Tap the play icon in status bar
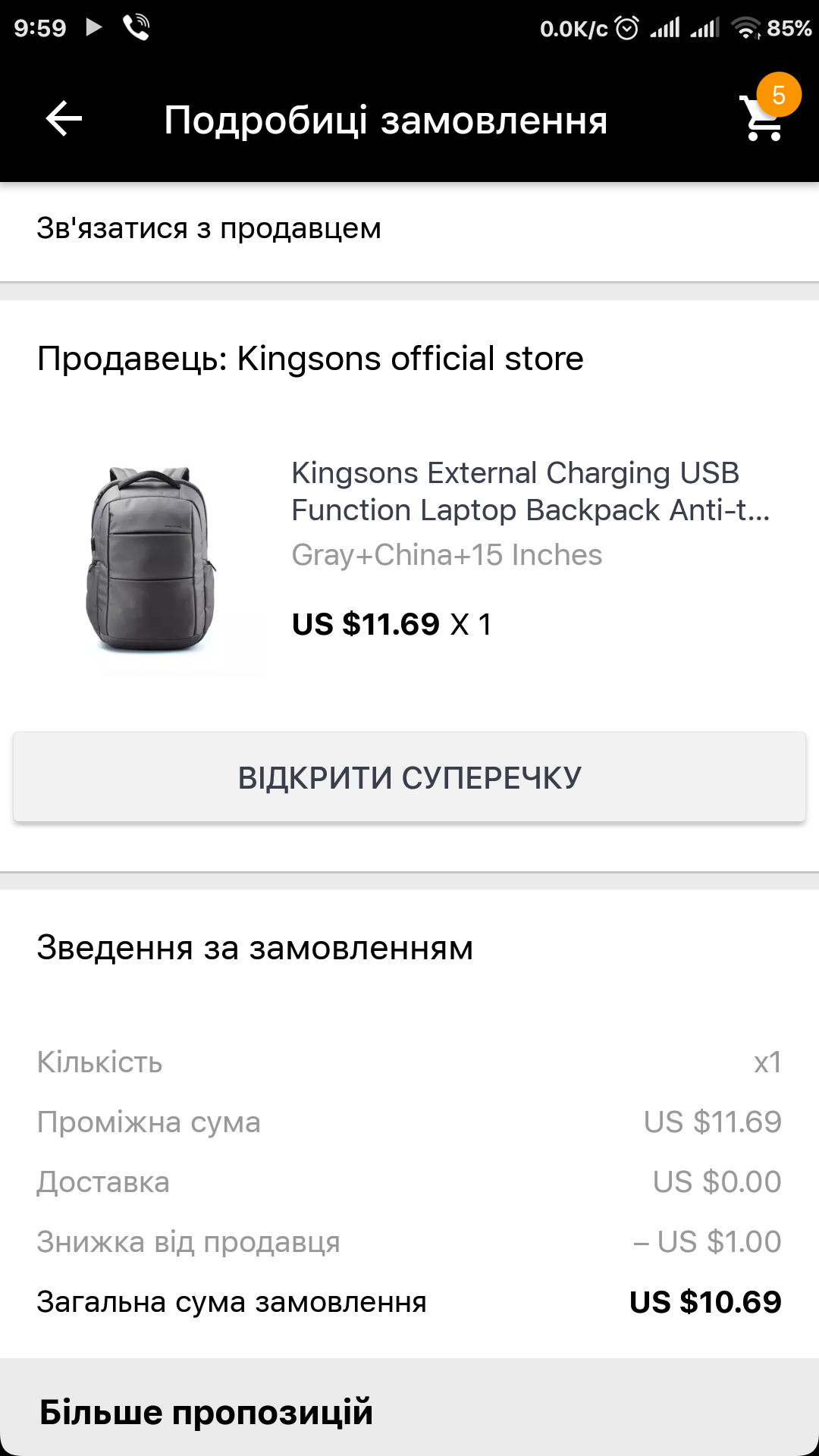Screen dimensions: 819x1456 click(94, 28)
